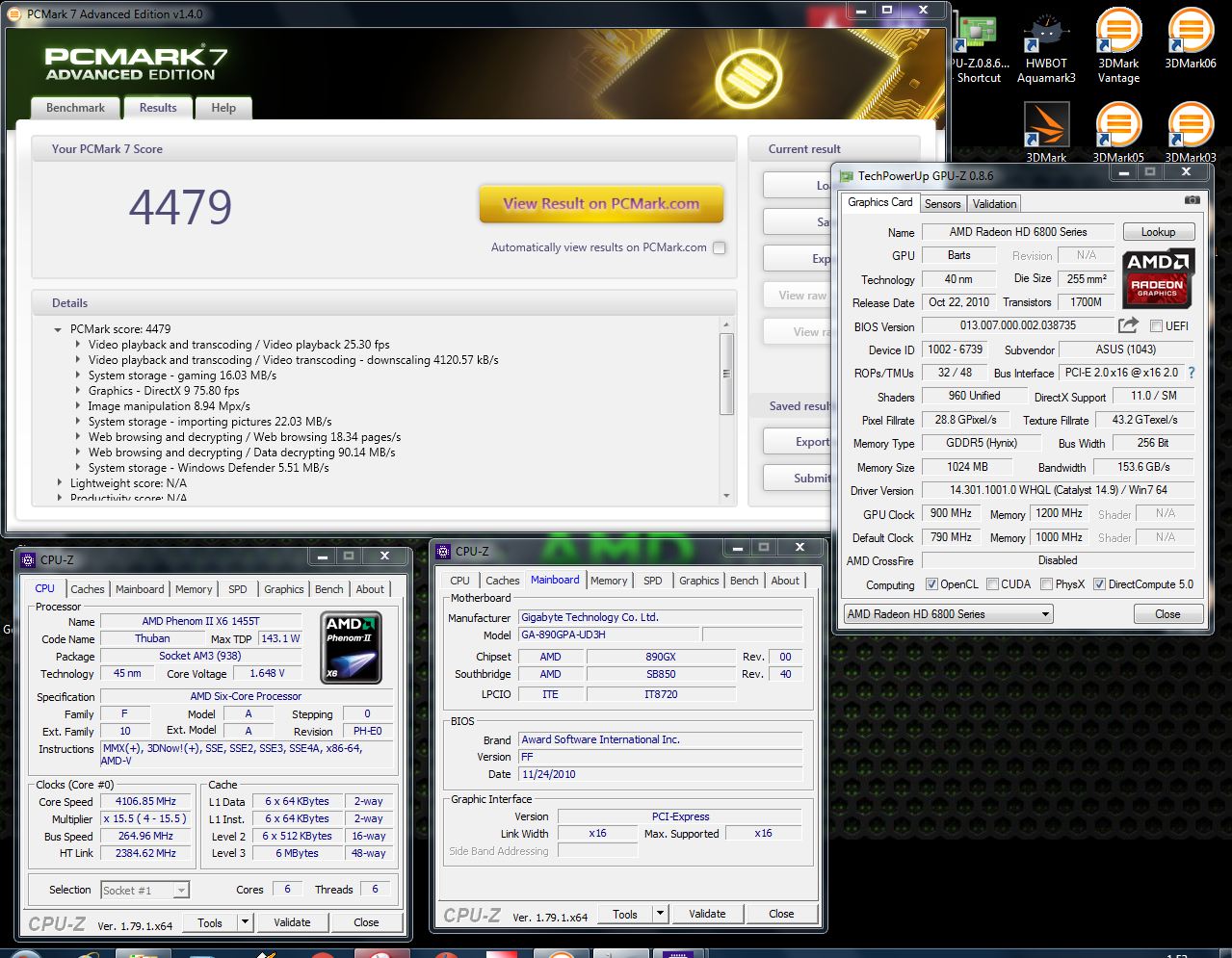Click Validate in CPU-Z Mainboard window
The width and height of the screenshot is (1232, 958).
point(707,914)
